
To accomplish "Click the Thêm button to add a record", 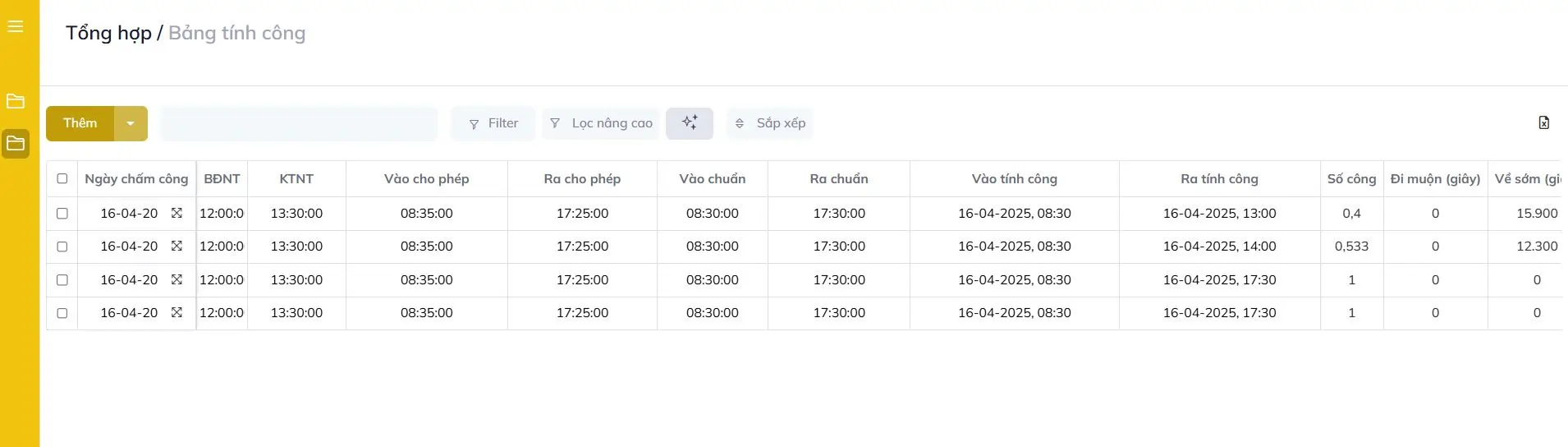I will [x=80, y=123].
